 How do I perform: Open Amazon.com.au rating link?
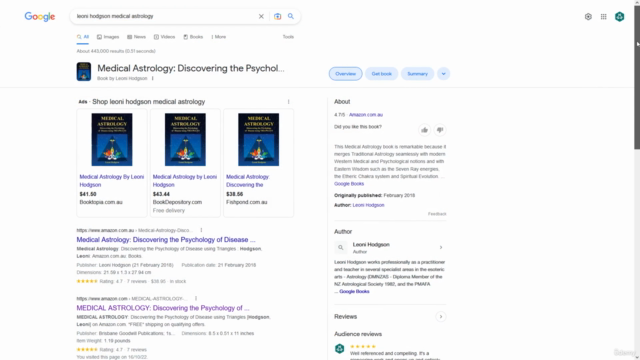[366, 115]
